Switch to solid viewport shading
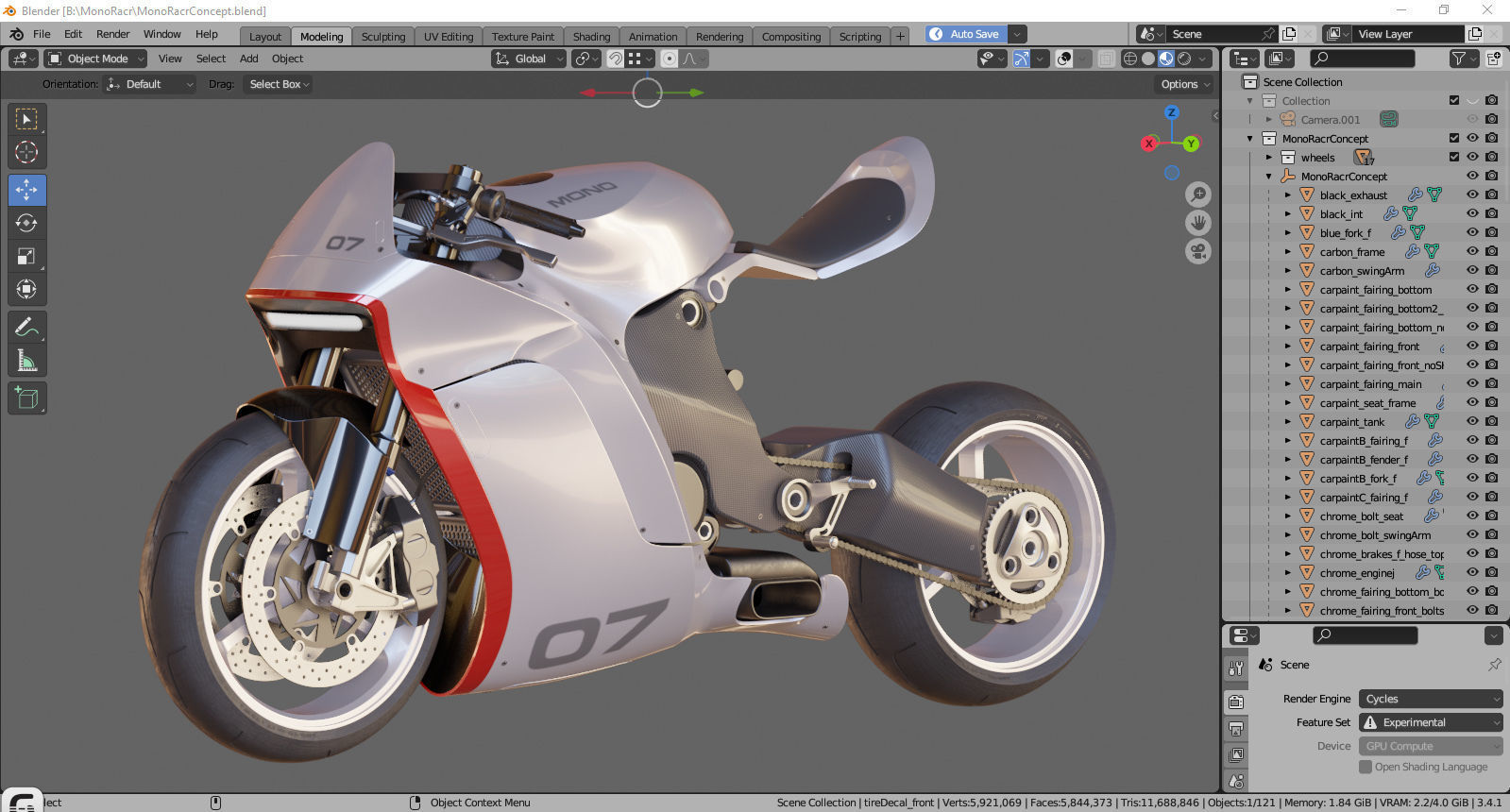The image size is (1510, 812). point(1148,59)
